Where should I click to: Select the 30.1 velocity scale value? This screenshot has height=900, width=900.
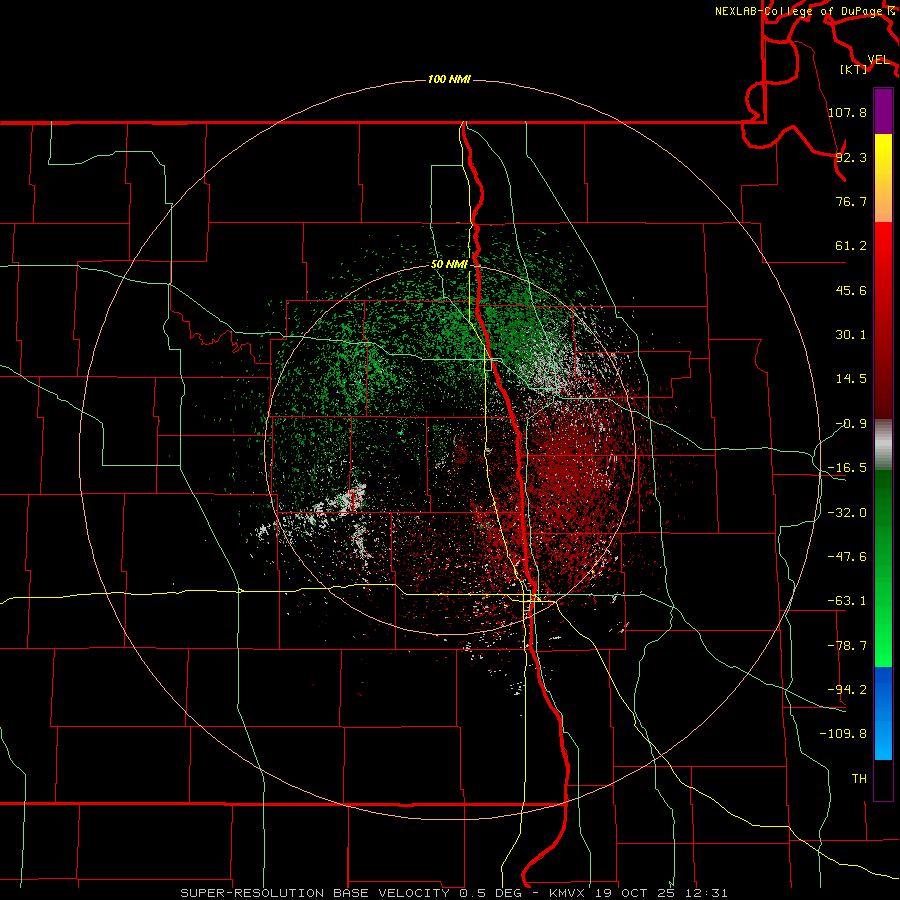click(x=851, y=335)
